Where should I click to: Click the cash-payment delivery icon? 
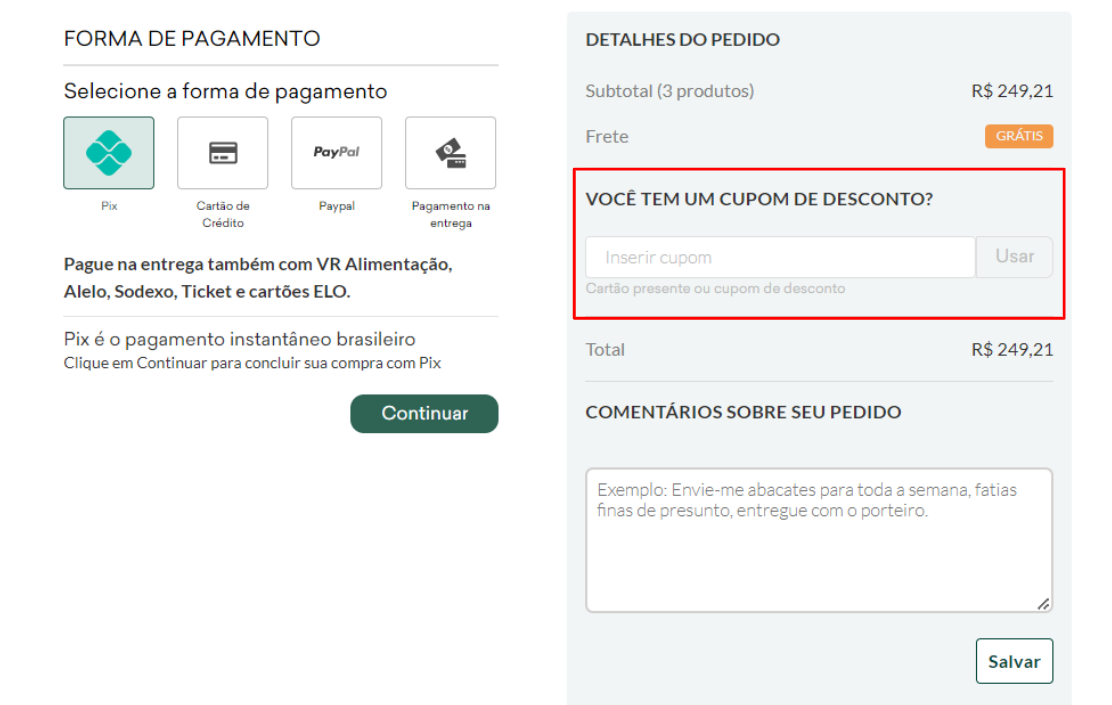pyautogui.click(x=450, y=152)
